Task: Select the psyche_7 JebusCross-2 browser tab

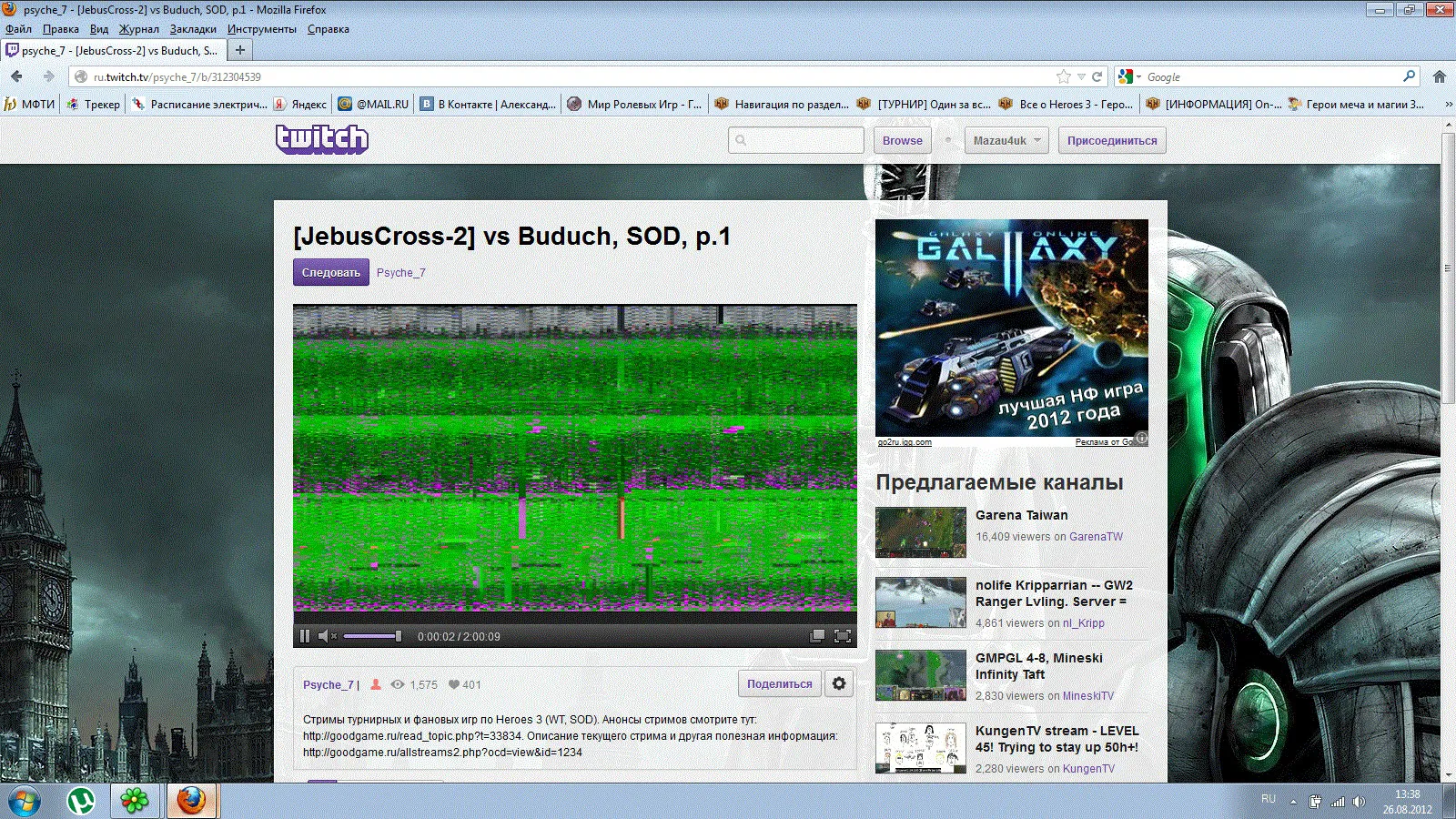Action: click(x=112, y=51)
